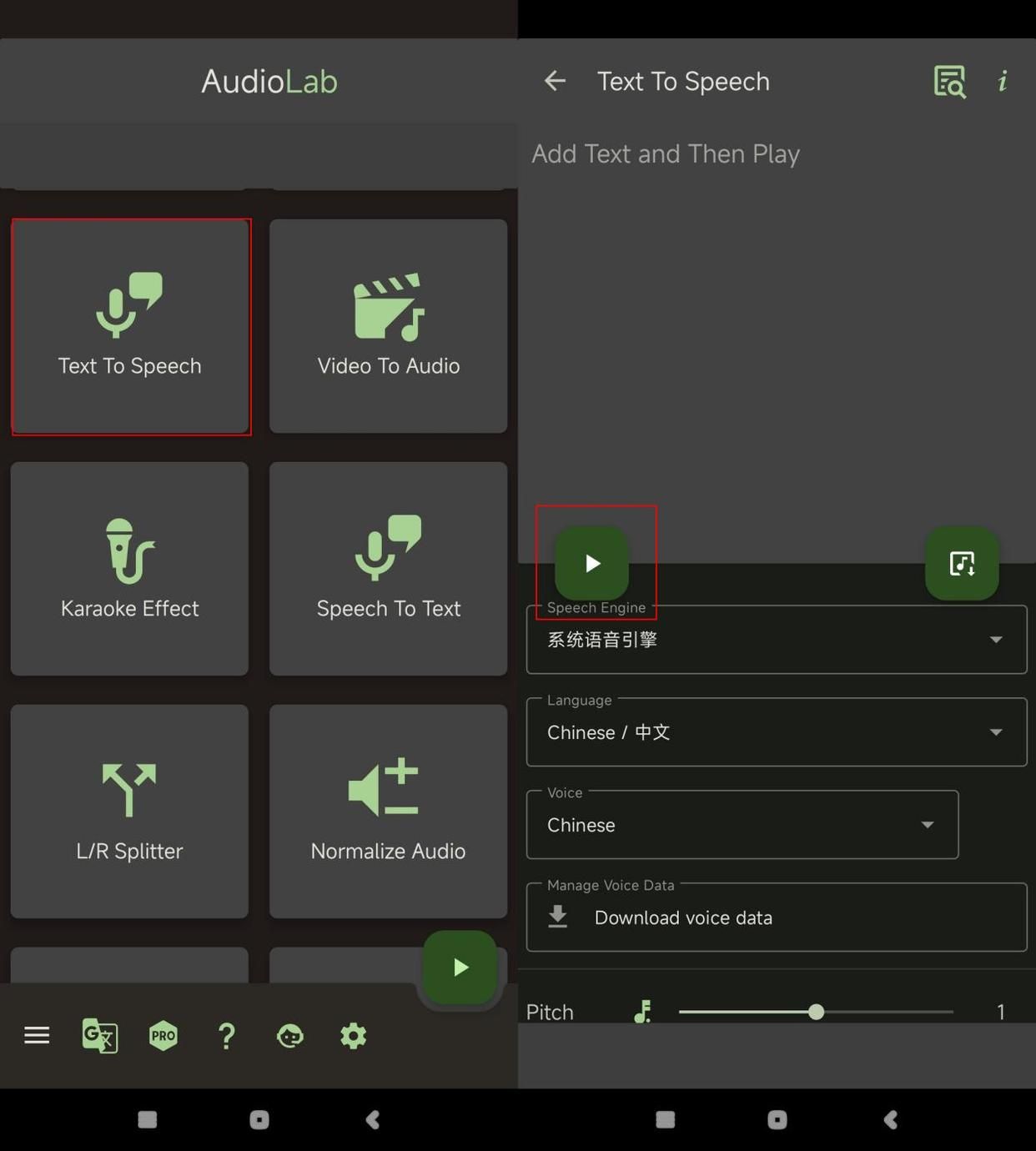This screenshot has height=1151, width=1036.
Task: Open the hamburger menu in the bottom bar
Action: coord(37,1036)
